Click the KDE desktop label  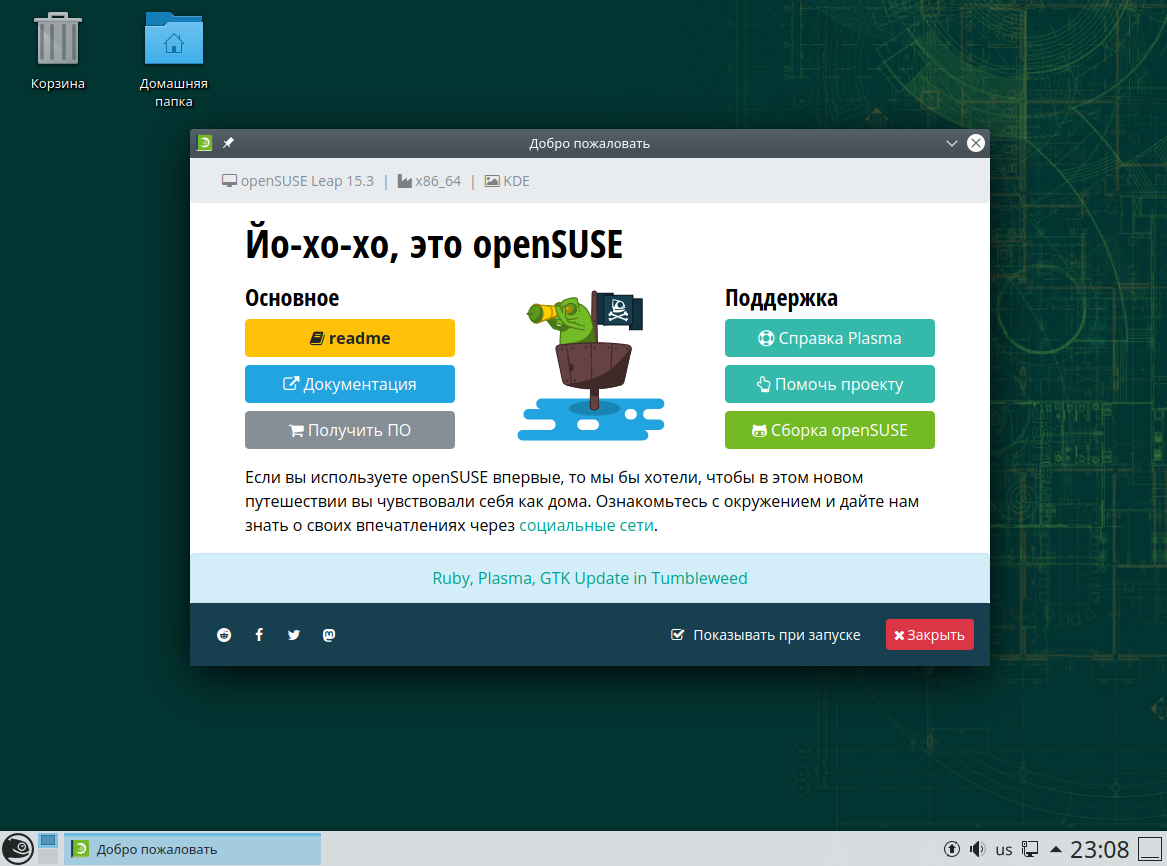coord(507,181)
